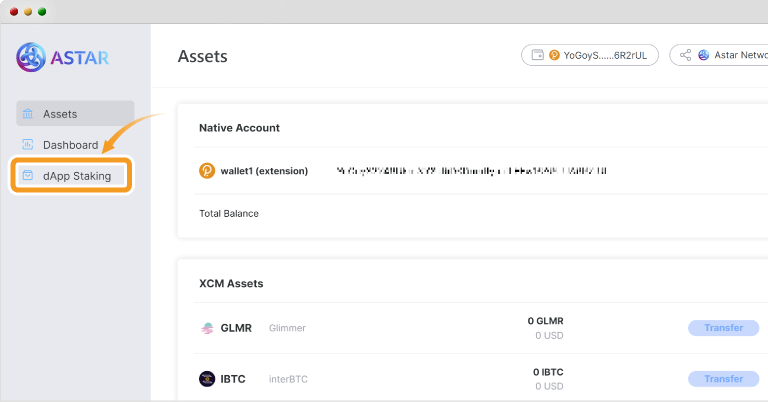Click the Astar logo

click(x=63, y=57)
